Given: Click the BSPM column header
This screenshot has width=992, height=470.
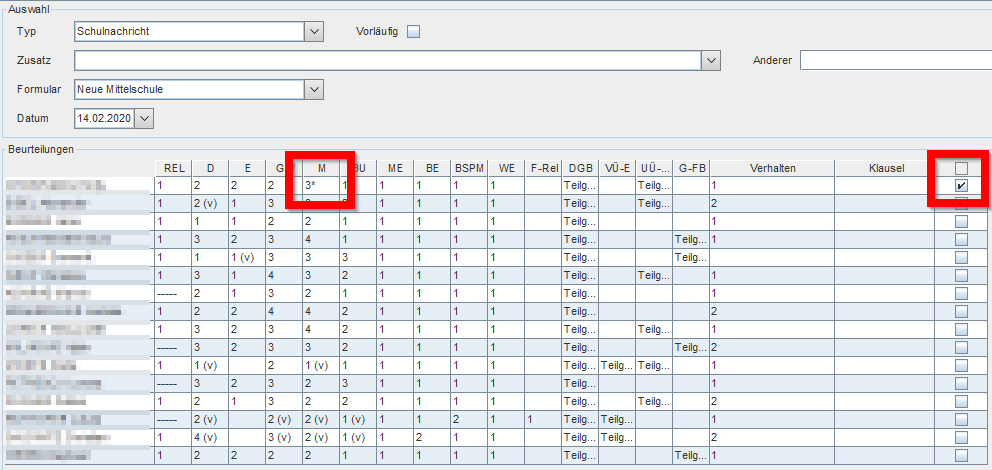Looking at the screenshot, I should point(469,168).
